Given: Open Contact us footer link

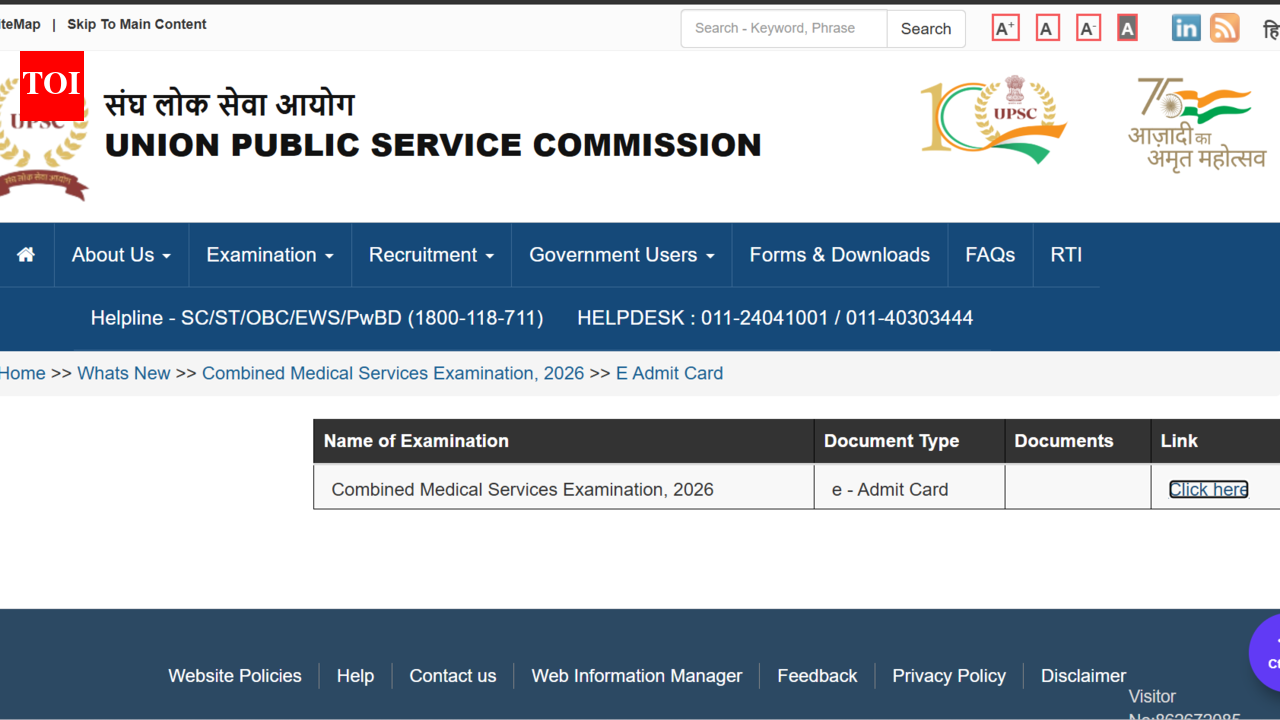Looking at the screenshot, I should click(x=453, y=676).
